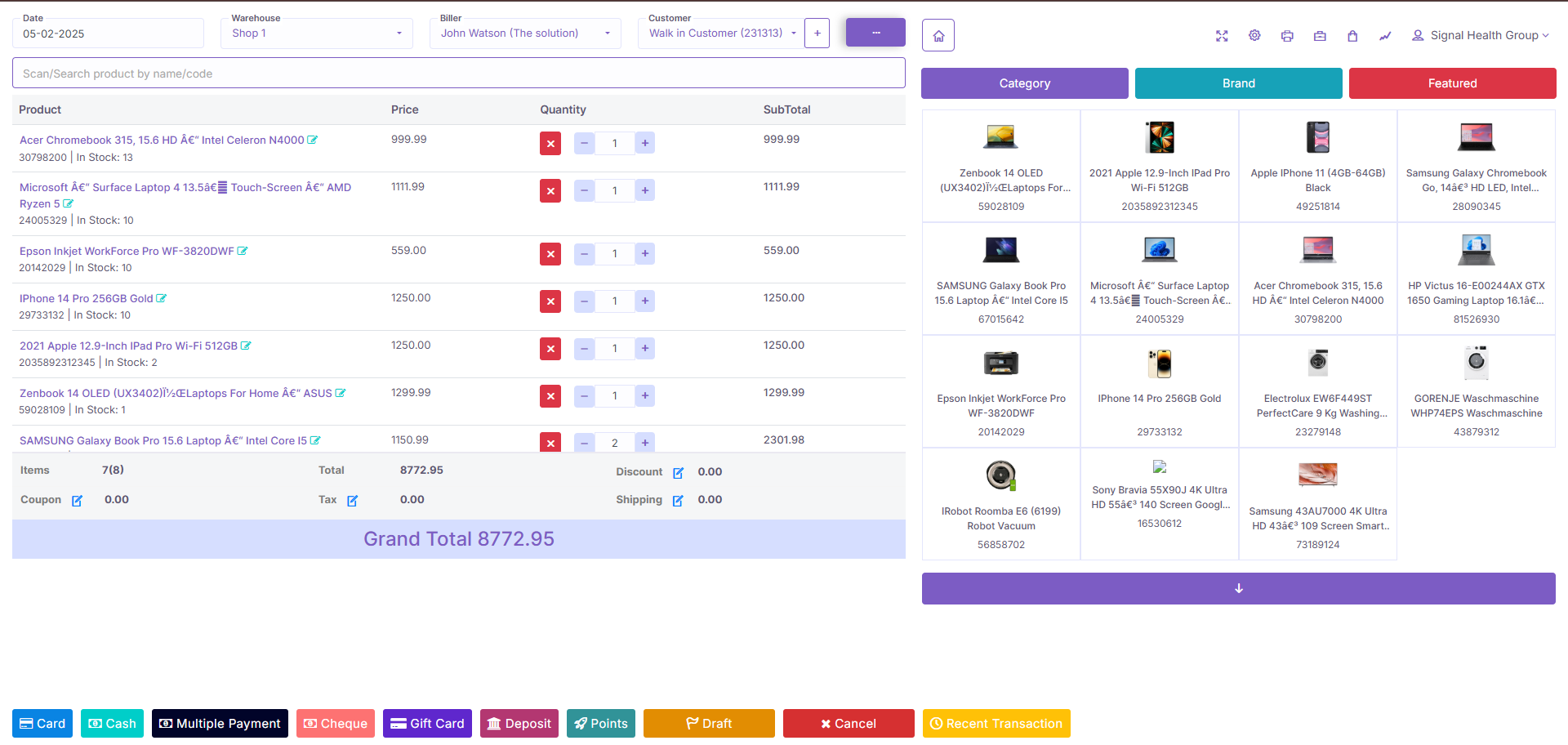Open the cash register briefcase icon
This screenshot has height=745, width=1568.
click(x=1320, y=36)
